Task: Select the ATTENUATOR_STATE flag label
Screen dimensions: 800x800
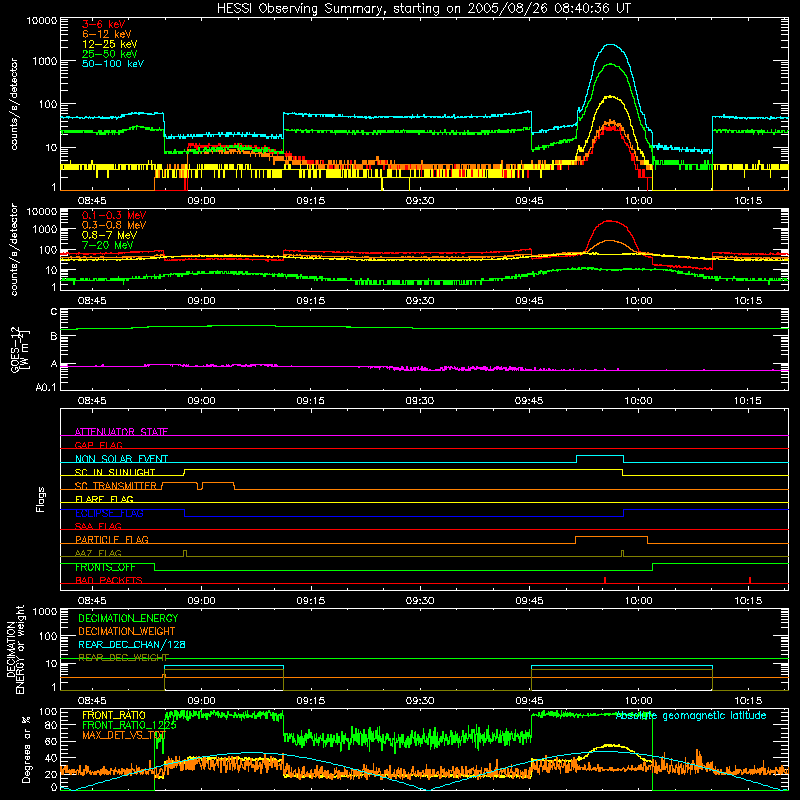Action: 121,432
